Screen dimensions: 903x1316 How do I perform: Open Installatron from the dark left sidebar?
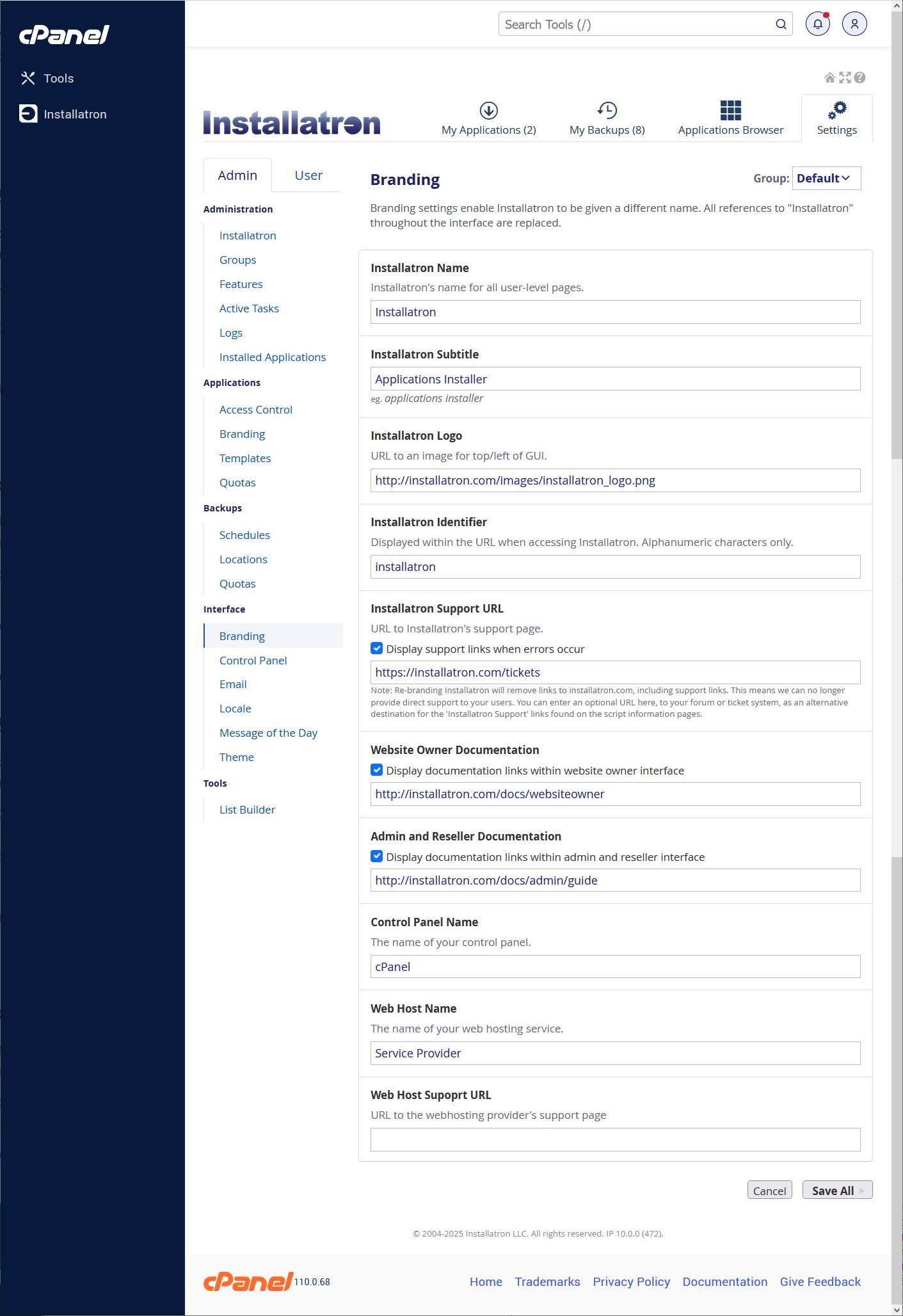coord(63,114)
